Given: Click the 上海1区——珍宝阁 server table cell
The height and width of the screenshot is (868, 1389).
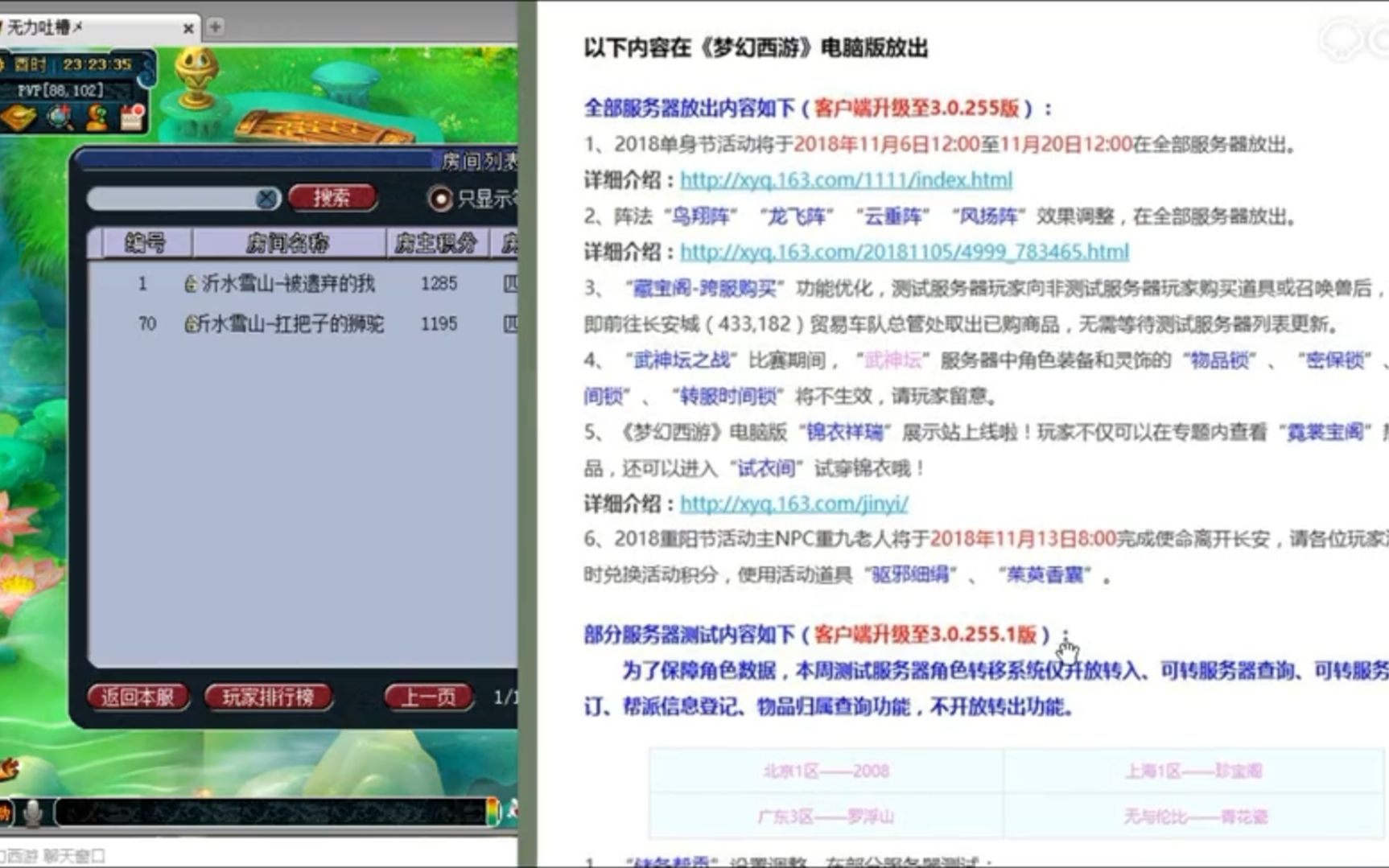Looking at the screenshot, I should click(1193, 771).
